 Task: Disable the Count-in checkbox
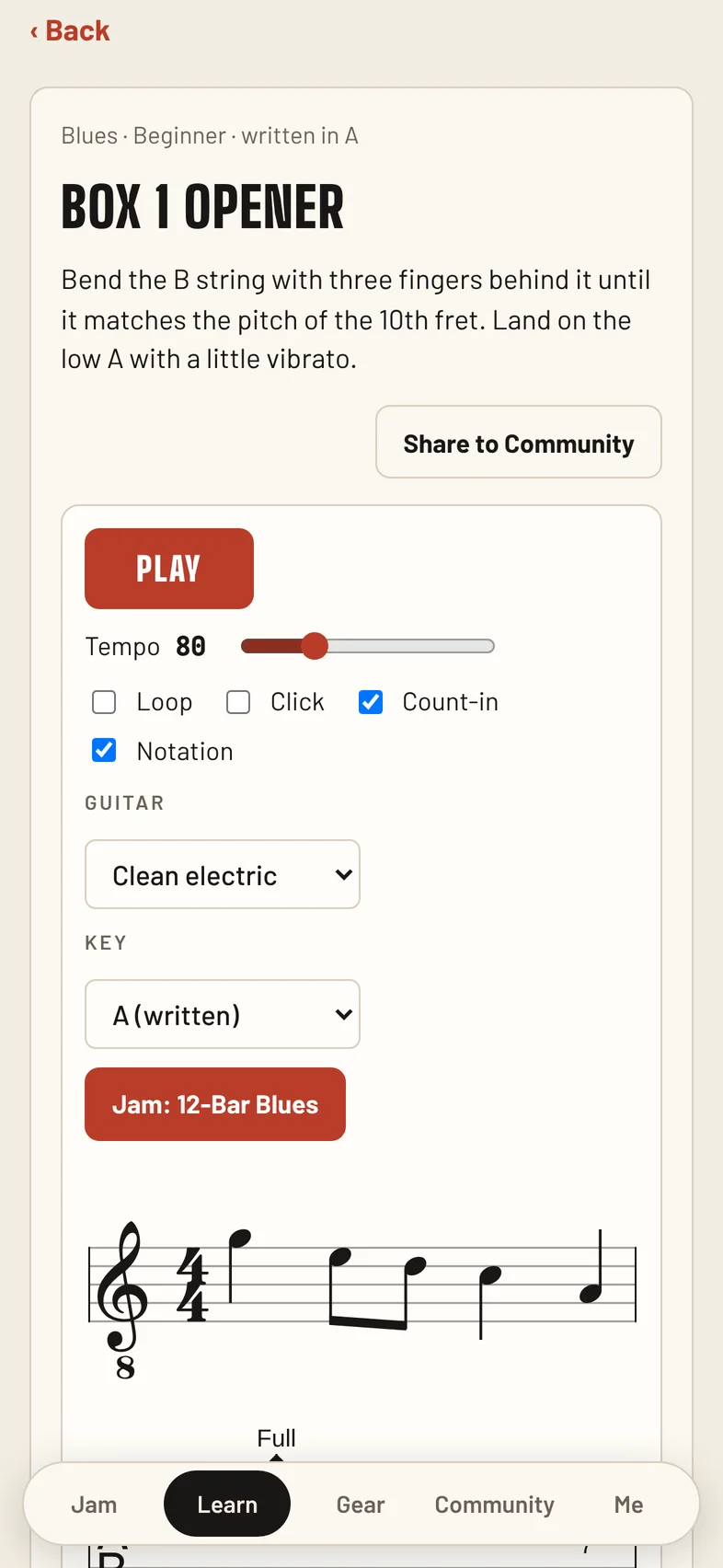(371, 702)
